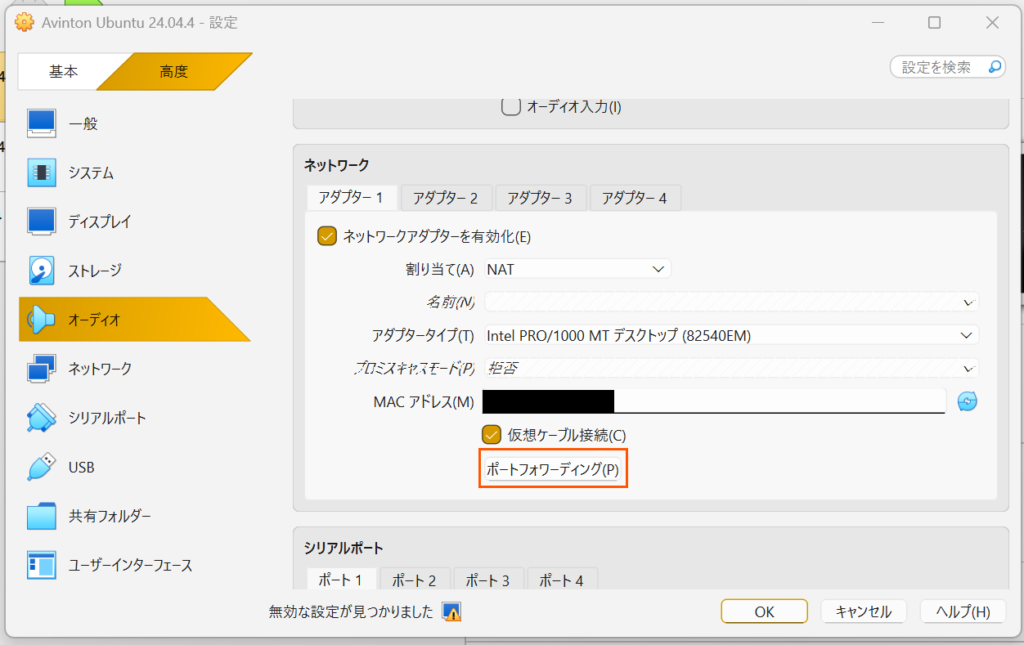Click the シリアルポート section heading
Image resolution: width=1024 pixels, height=645 pixels.
coord(344,548)
